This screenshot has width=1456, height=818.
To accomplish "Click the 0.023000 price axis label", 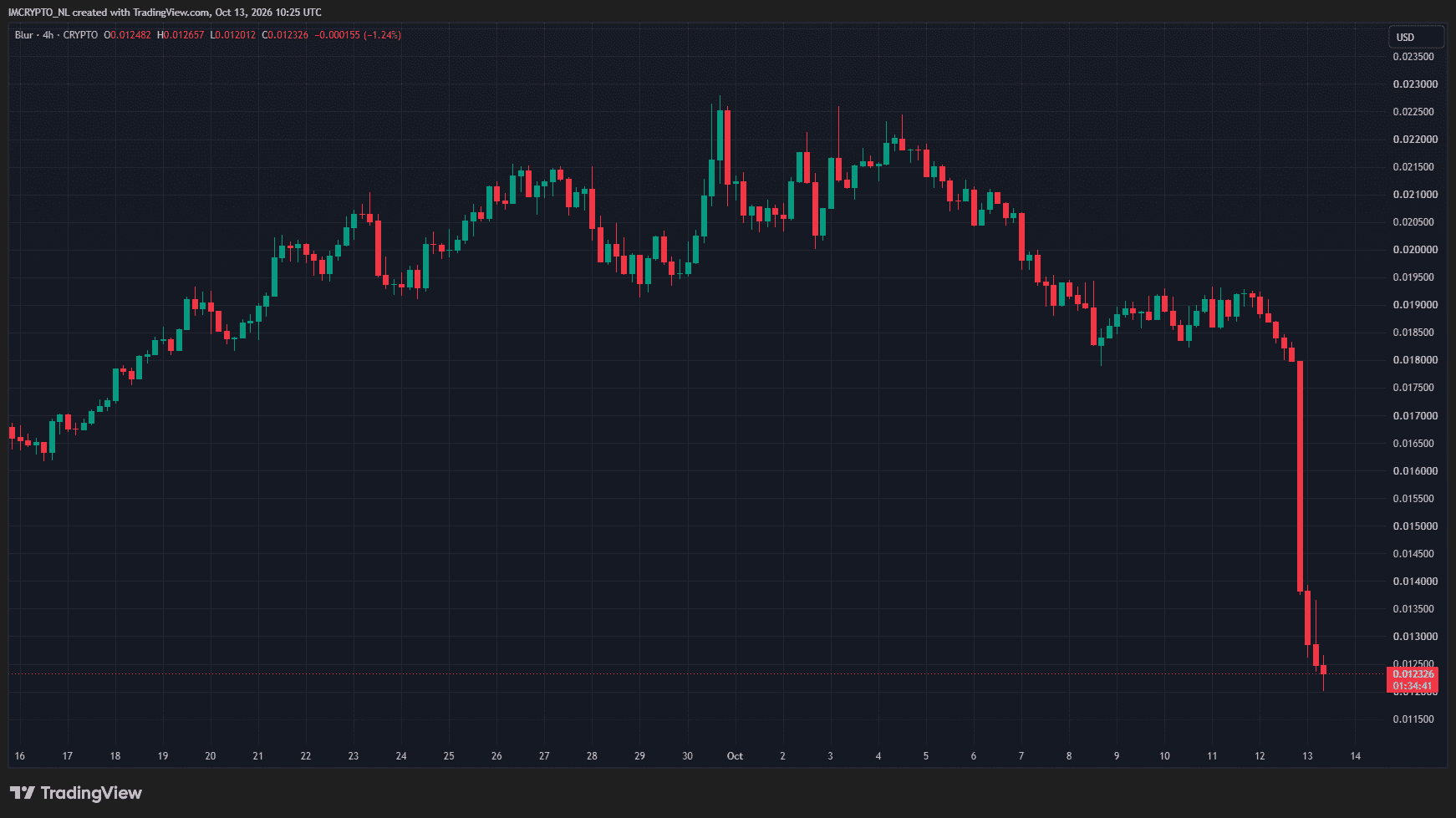I will pyautogui.click(x=1415, y=84).
